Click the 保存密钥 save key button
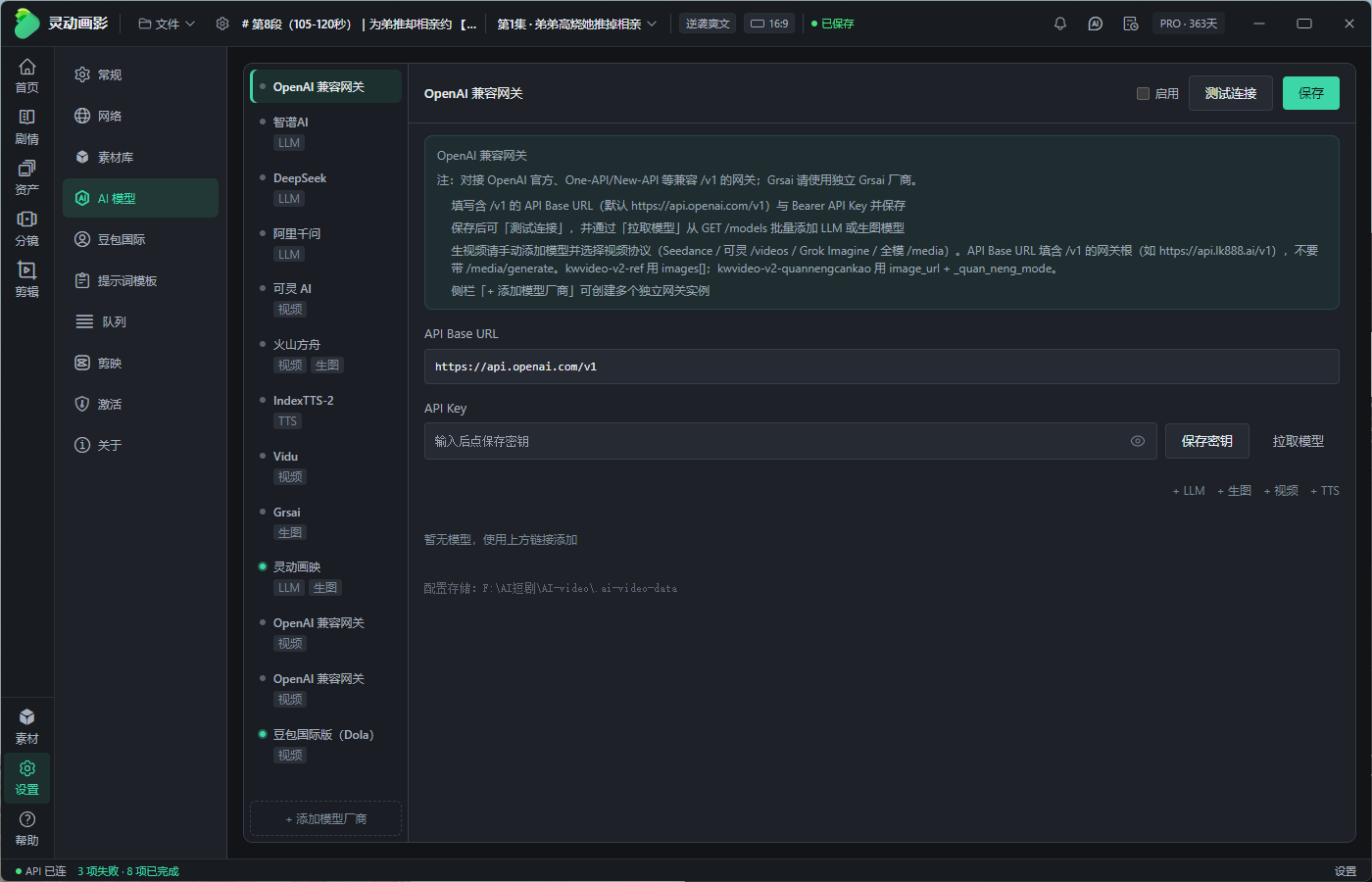 pos(1207,441)
